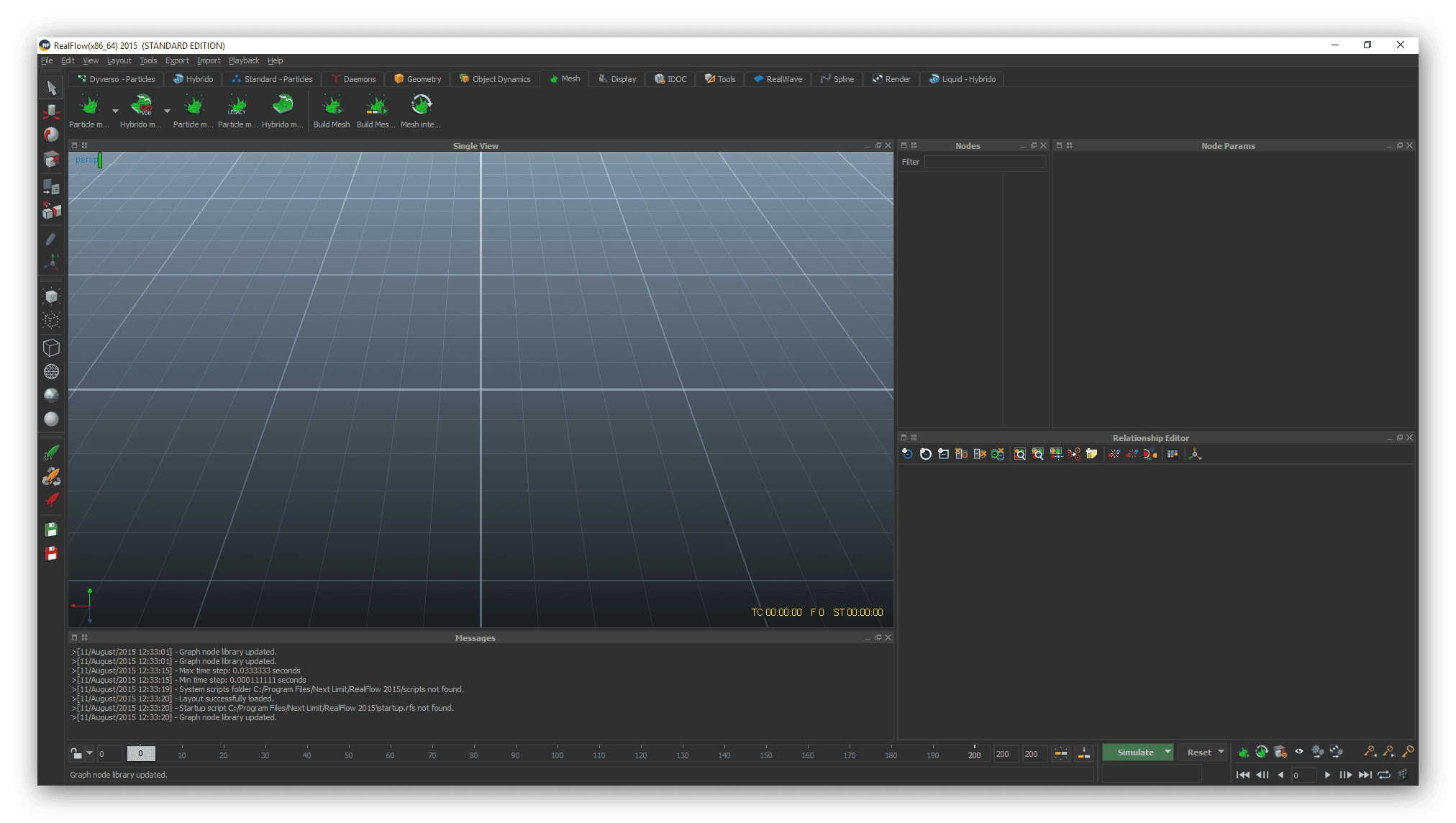
Task: Float the Node Params panel
Action: click(x=1399, y=145)
